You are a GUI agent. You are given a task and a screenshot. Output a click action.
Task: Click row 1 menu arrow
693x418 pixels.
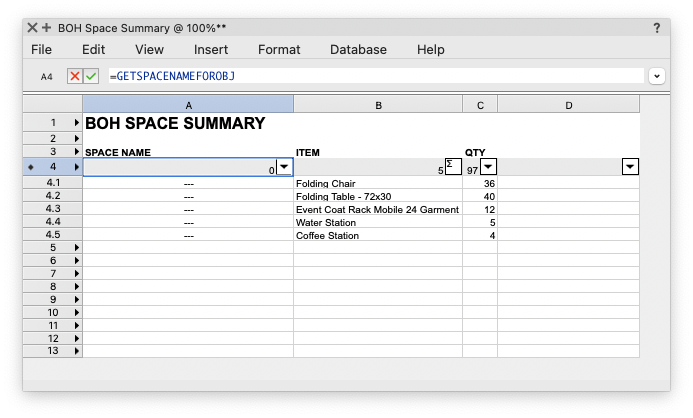pyautogui.click(x=77, y=124)
